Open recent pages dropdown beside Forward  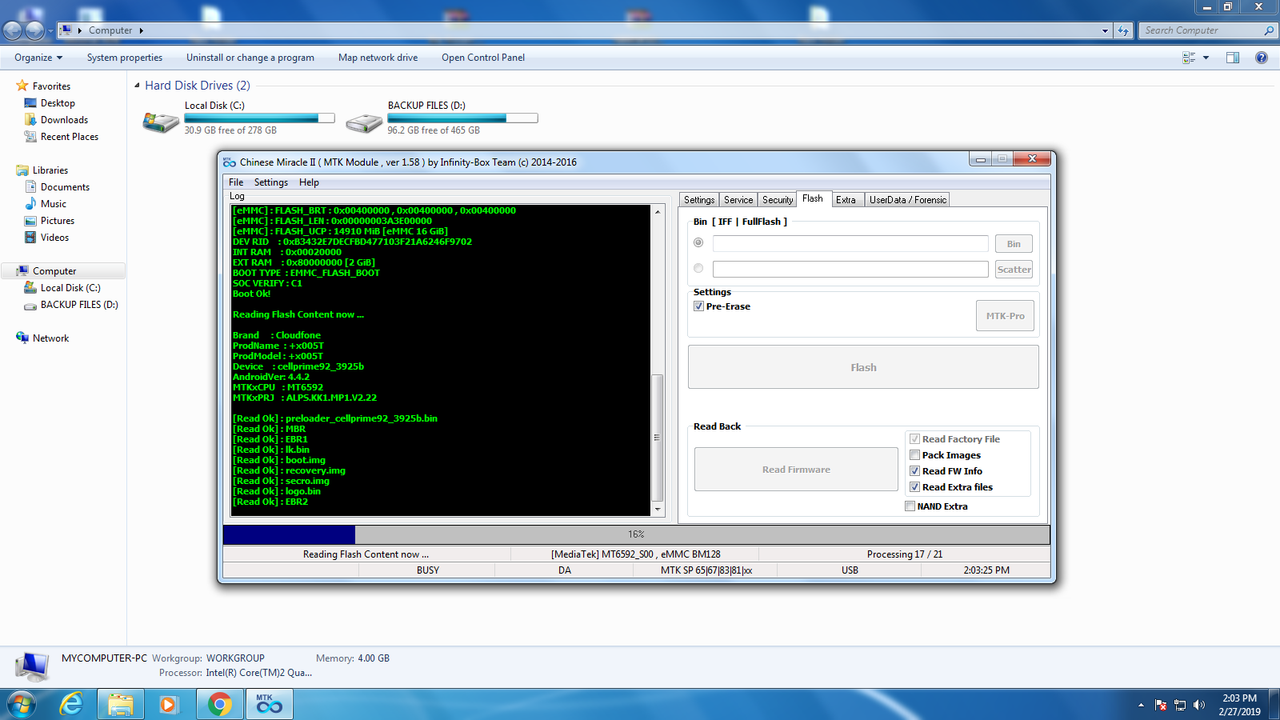coord(50,31)
